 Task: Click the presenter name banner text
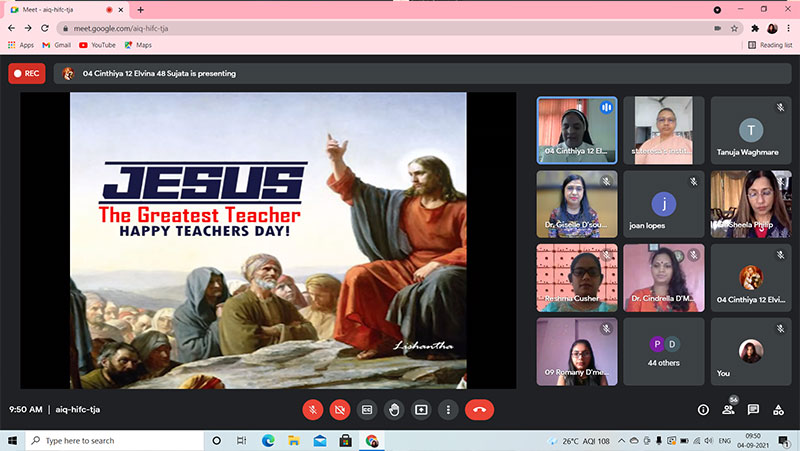coord(159,73)
